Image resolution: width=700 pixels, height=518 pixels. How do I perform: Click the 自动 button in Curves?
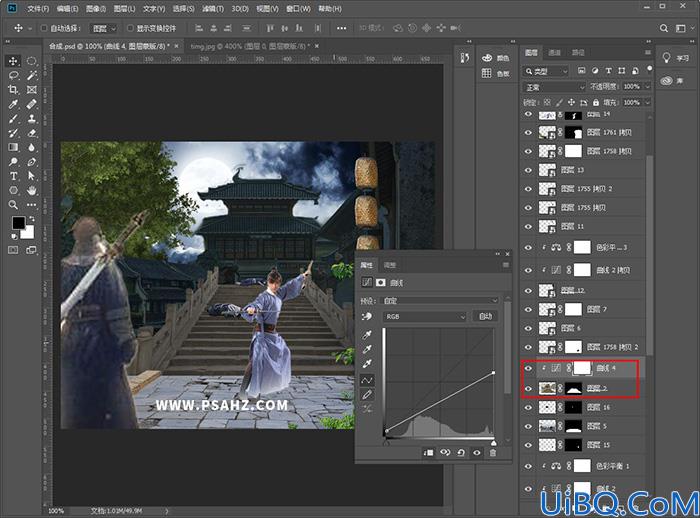click(485, 317)
